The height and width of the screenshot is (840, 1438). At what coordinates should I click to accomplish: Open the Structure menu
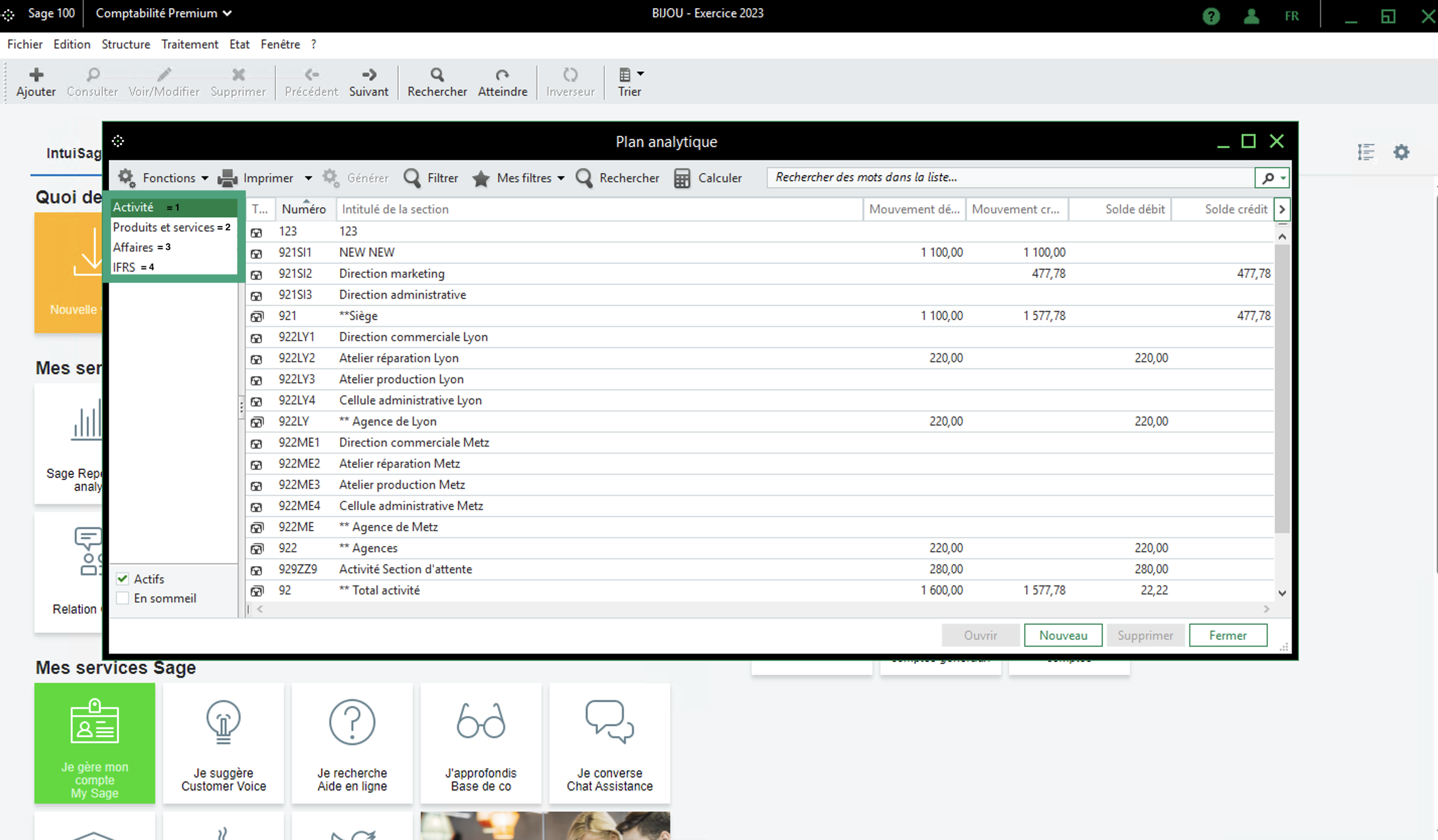[x=126, y=44]
